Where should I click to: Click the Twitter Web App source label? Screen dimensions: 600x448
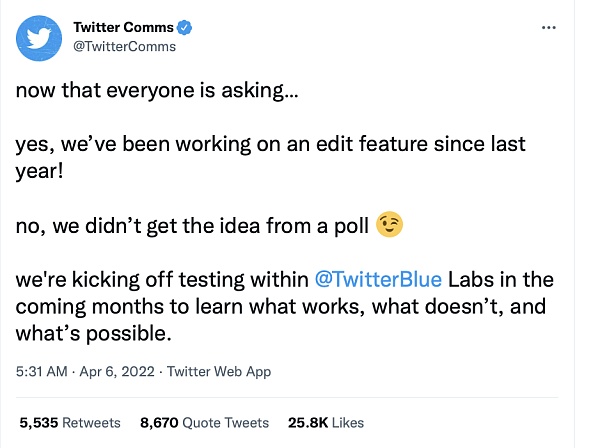point(219,371)
